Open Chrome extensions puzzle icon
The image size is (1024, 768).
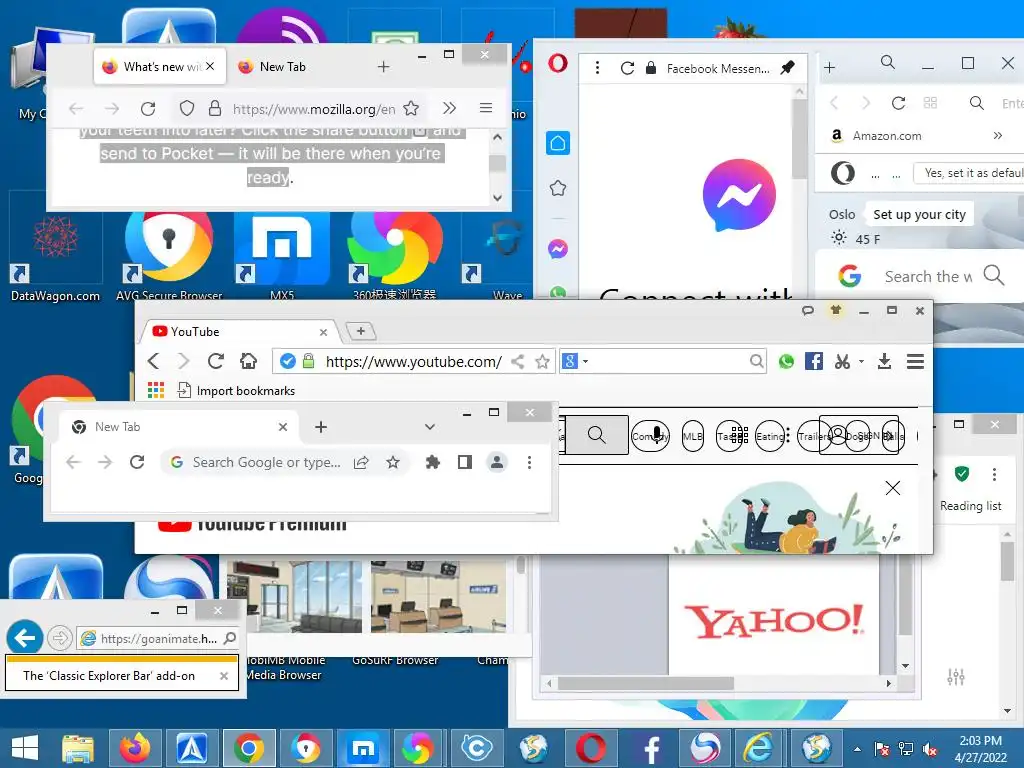point(432,462)
